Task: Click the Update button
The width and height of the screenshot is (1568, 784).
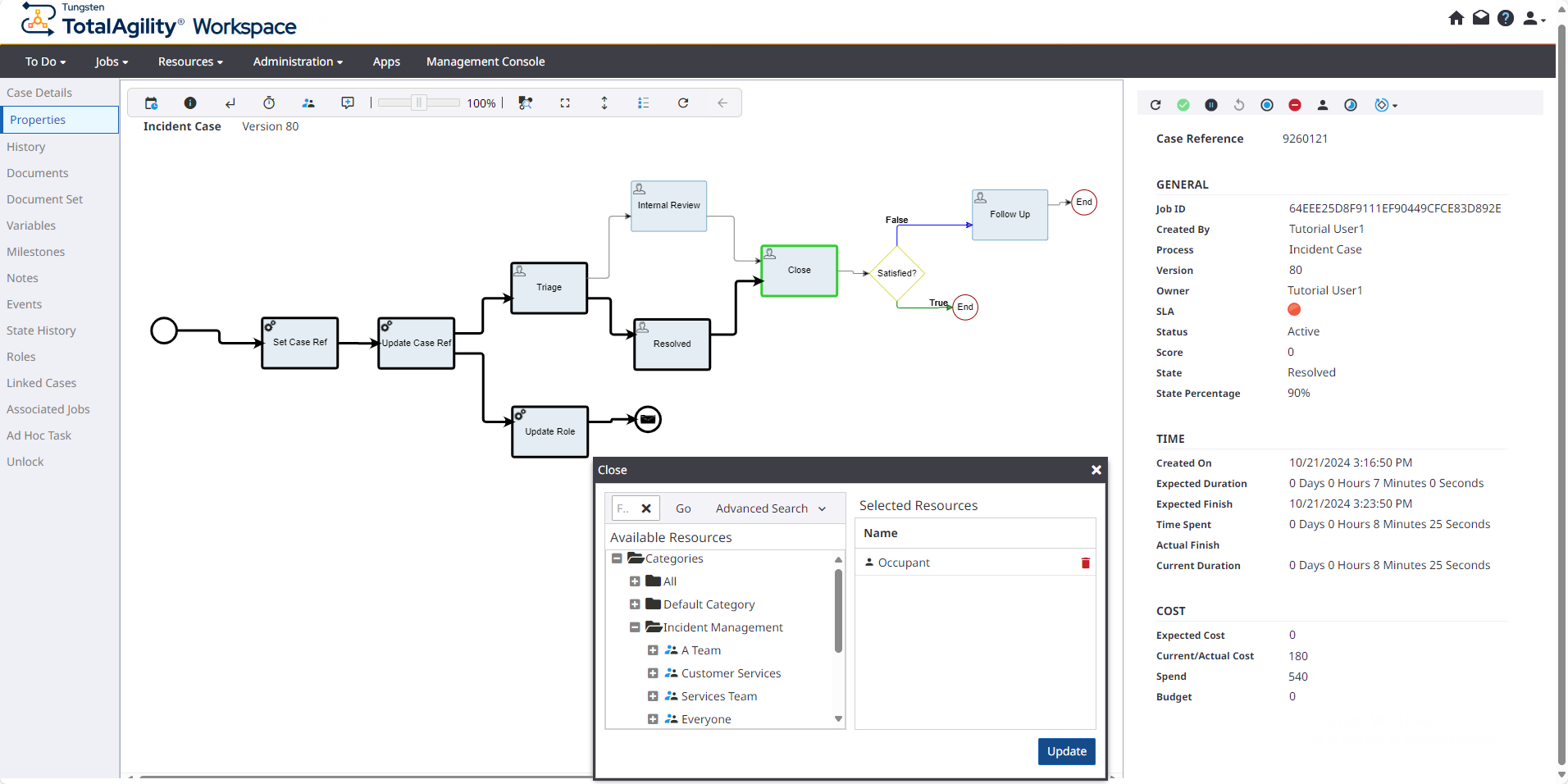Action: tap(1066, 751)
